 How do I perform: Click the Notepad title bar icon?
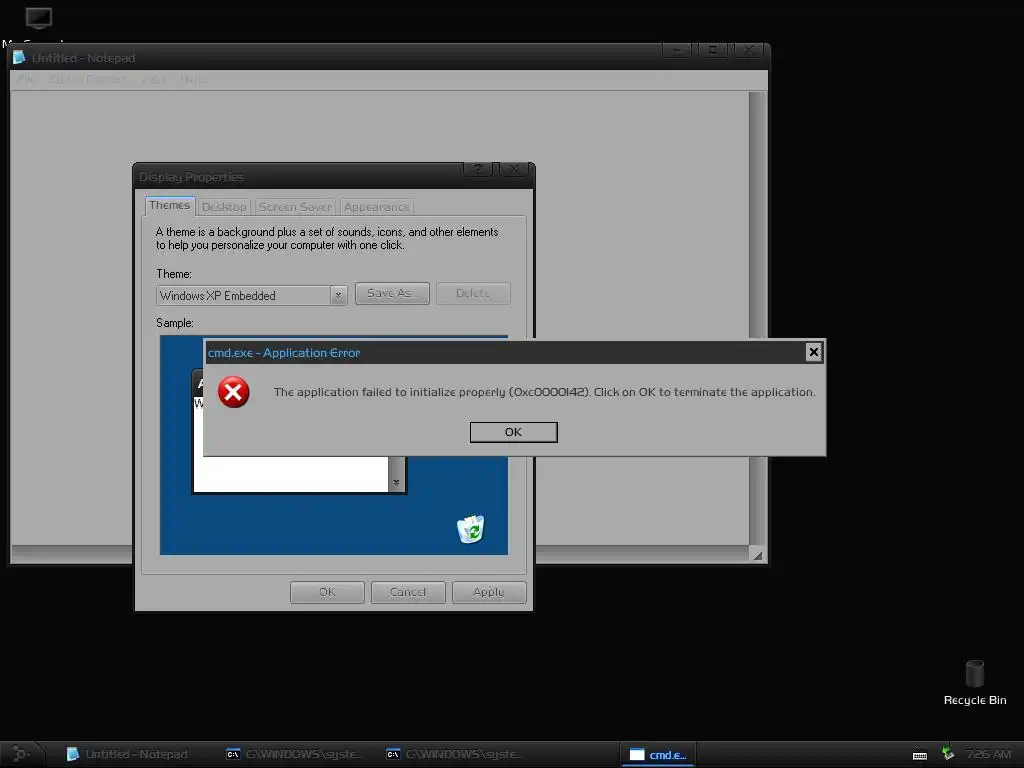19,57
